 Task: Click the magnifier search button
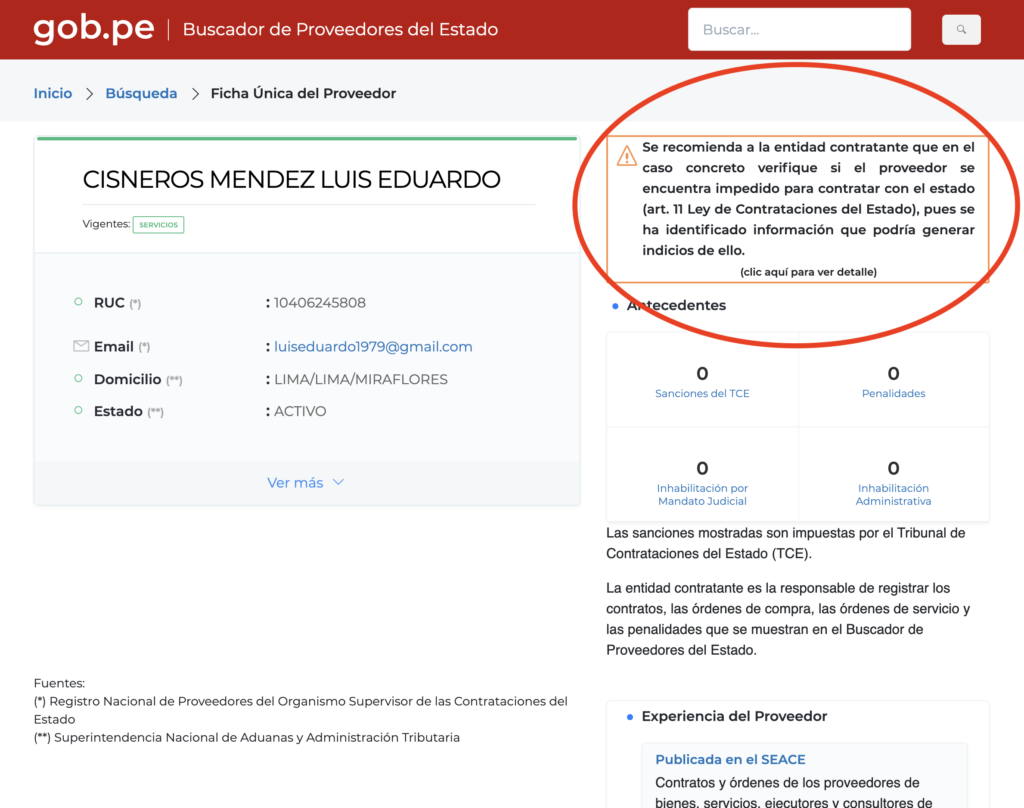[961, 29]
